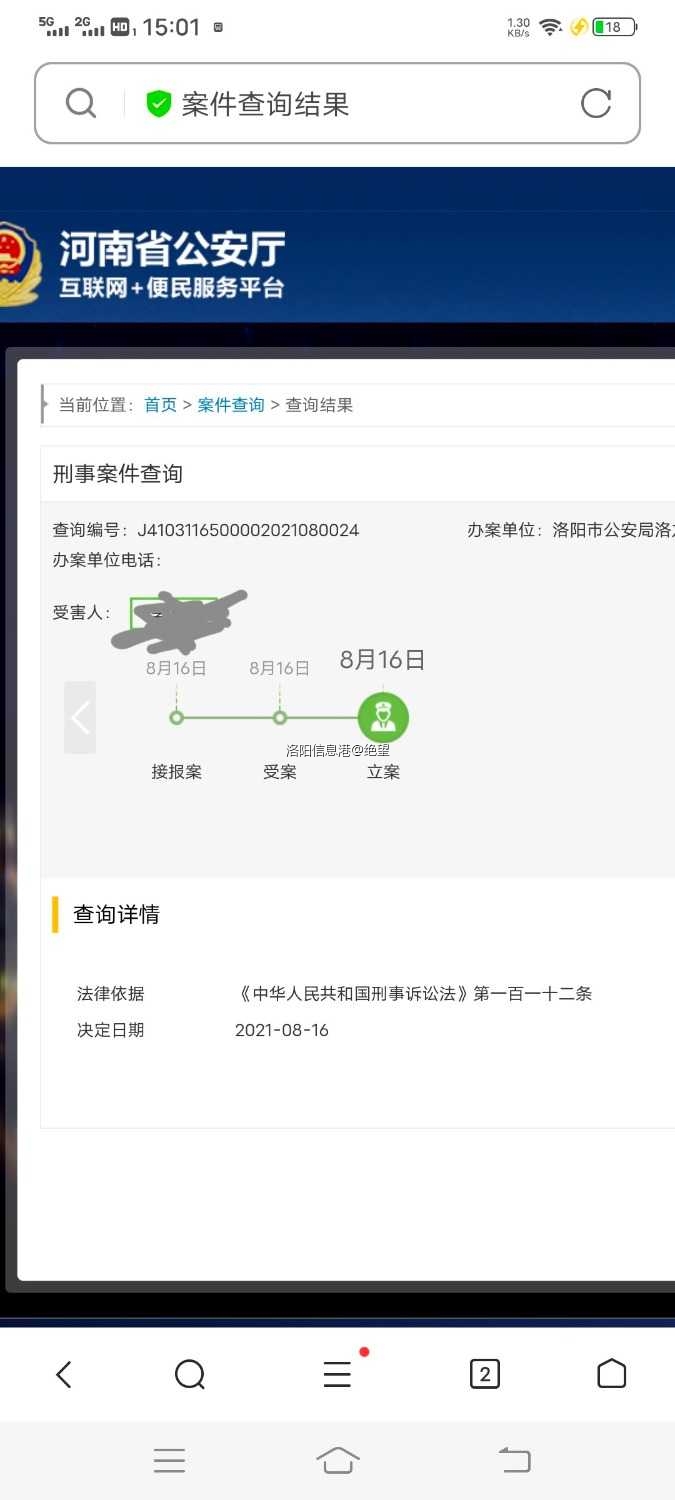Open the 首页 breadcrumb link
The width and height of the screenshot is (675, 1500).
click(160, 405)
